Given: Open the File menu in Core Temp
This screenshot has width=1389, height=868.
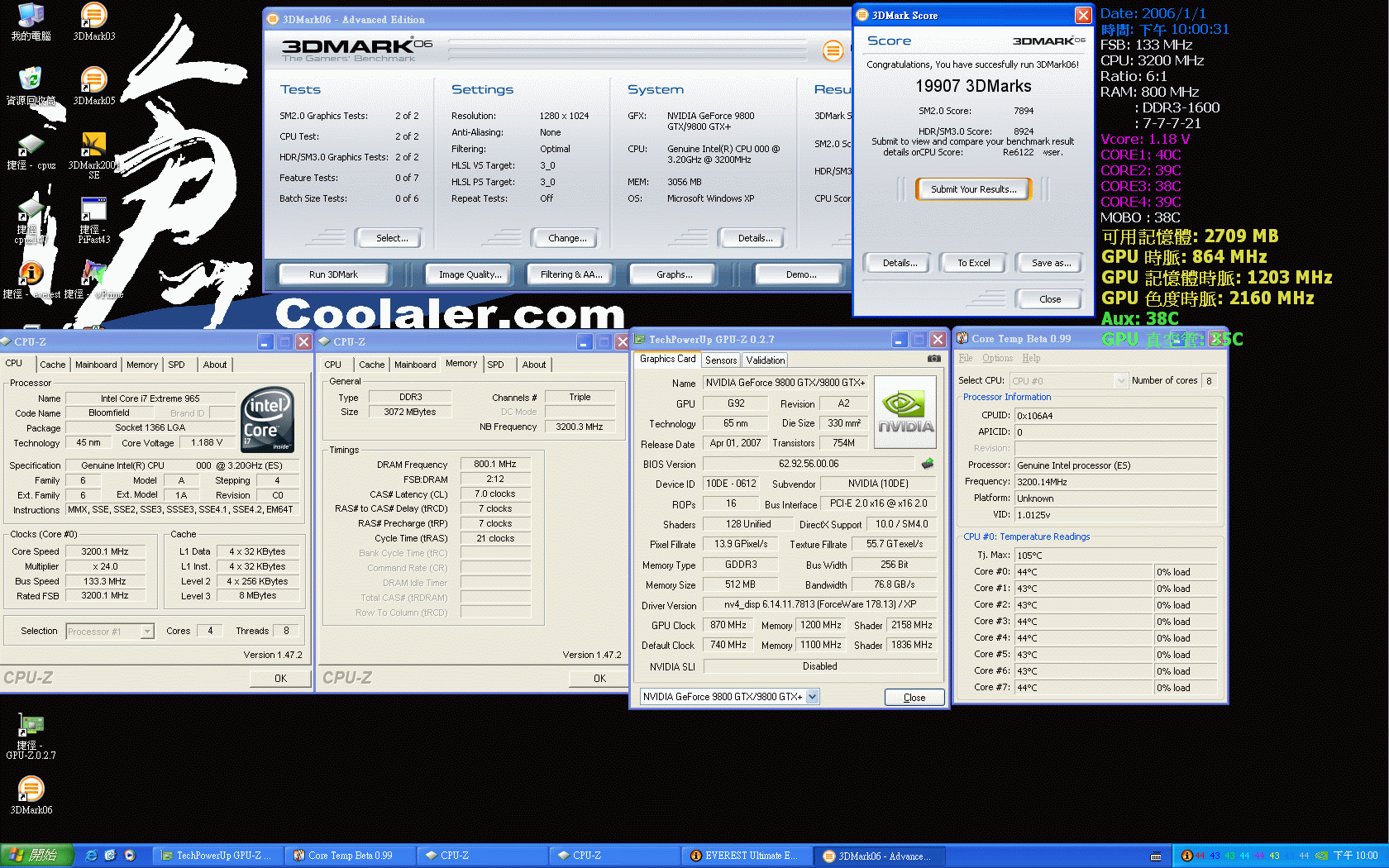Looking at the screenshot, I should pyautogui.click(x=965, y=358).
